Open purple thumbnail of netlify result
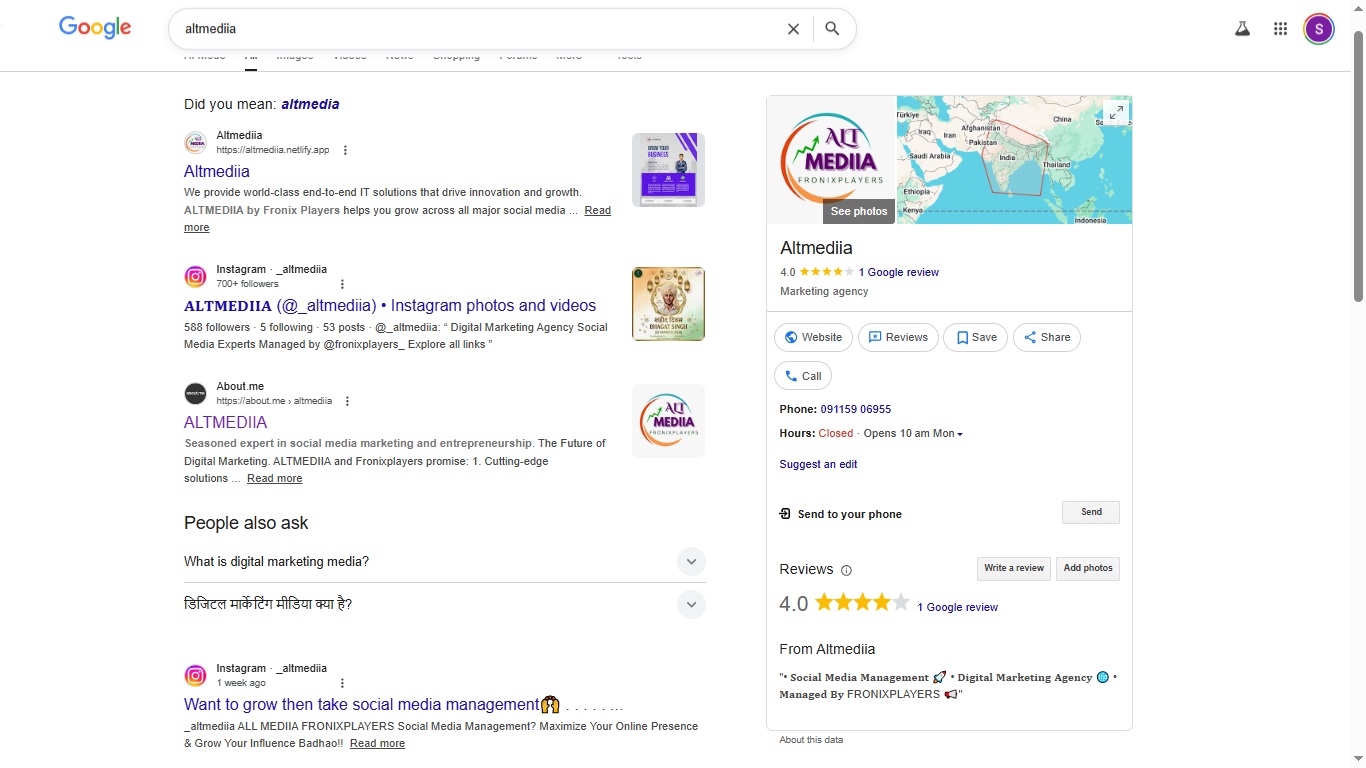This screenshot has width=1366, height=768. coord(668,170)
